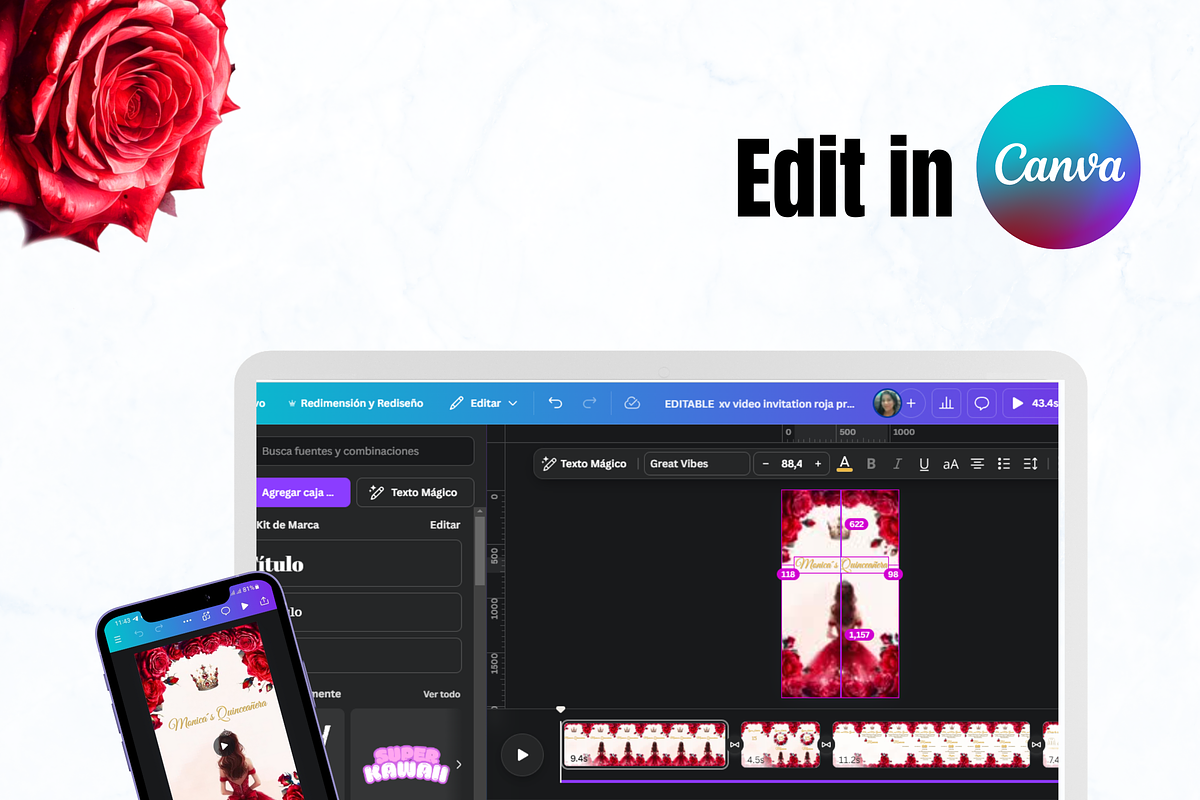
Task: Click the Texto Mágico button in side panel
Action: (x=415, y=492)
